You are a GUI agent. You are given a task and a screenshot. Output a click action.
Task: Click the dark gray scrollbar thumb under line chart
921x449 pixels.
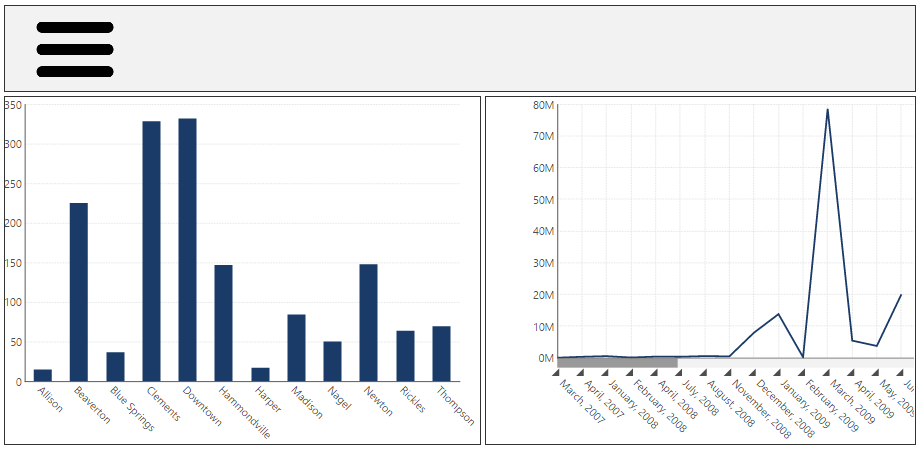click(x=617, y=363)
